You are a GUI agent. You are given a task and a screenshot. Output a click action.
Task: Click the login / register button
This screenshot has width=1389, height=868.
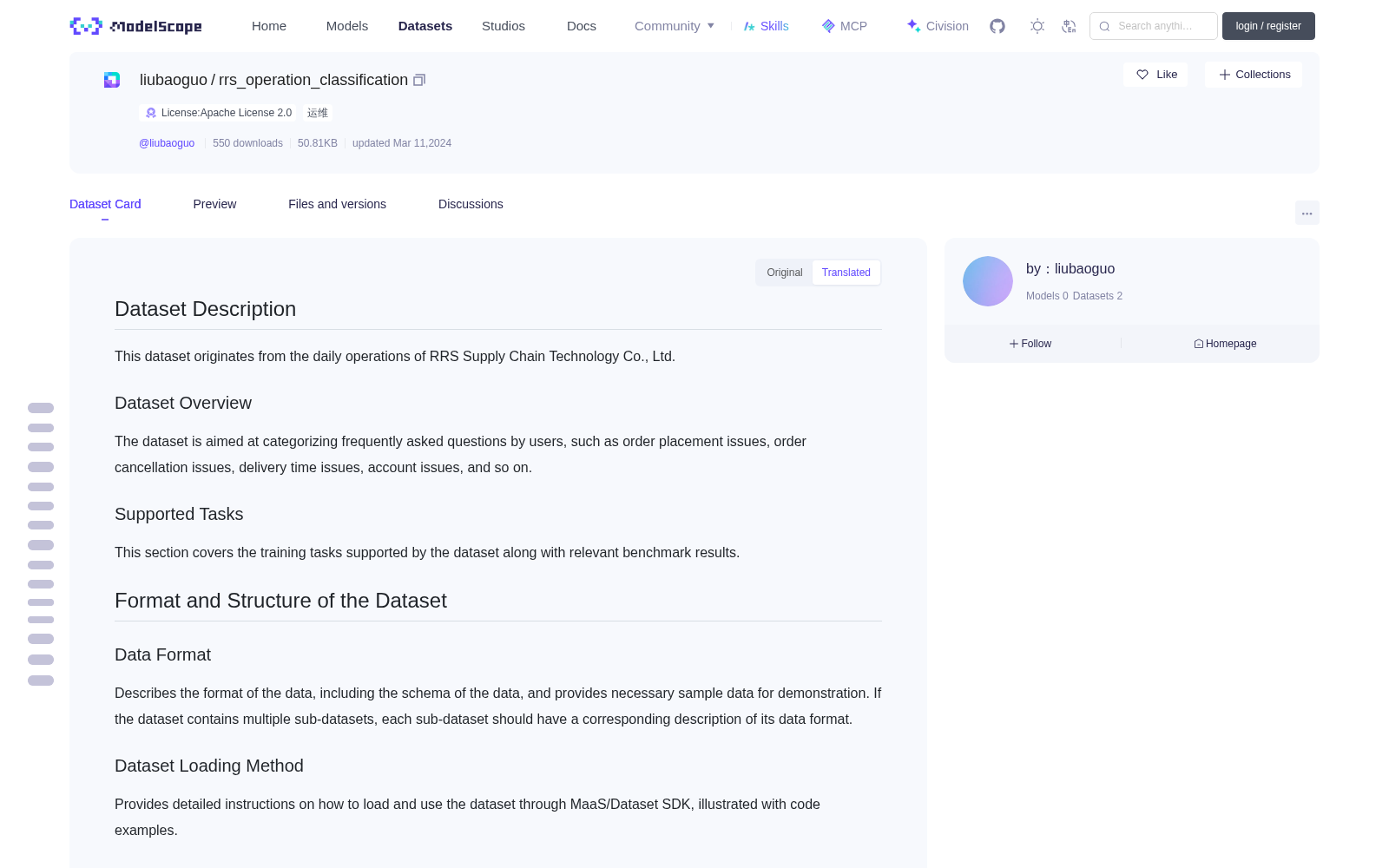[1268, 26]
